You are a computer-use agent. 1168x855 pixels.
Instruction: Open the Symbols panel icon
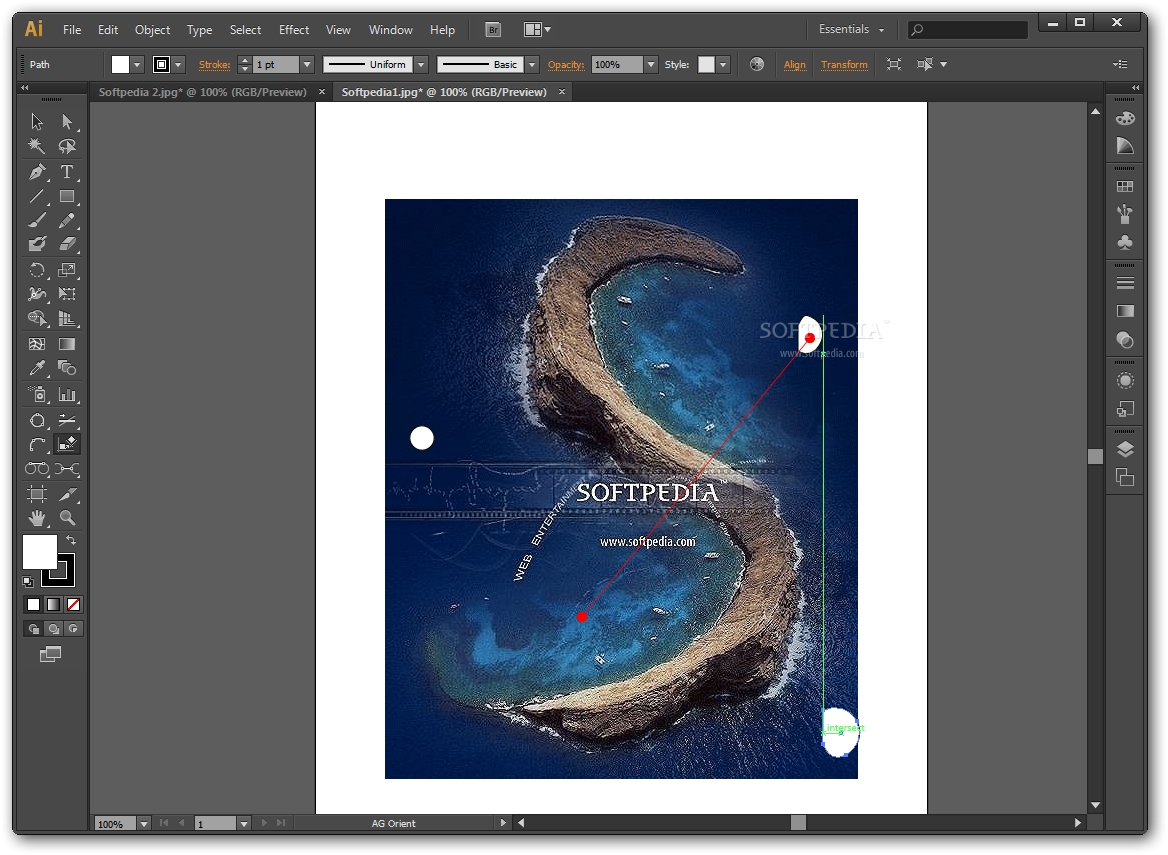[x=1125, y=242]
